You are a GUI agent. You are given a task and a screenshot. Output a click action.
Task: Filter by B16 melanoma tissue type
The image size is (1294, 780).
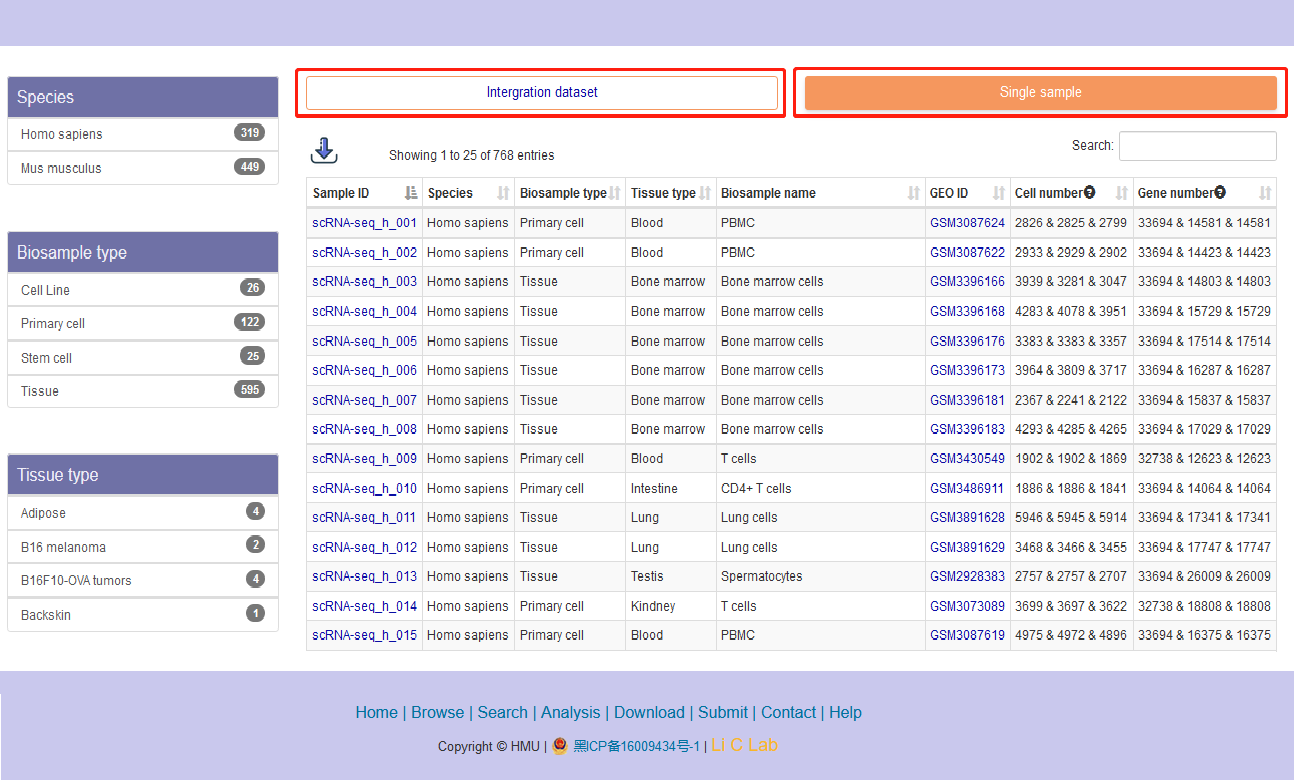click(x=143, y=547)
